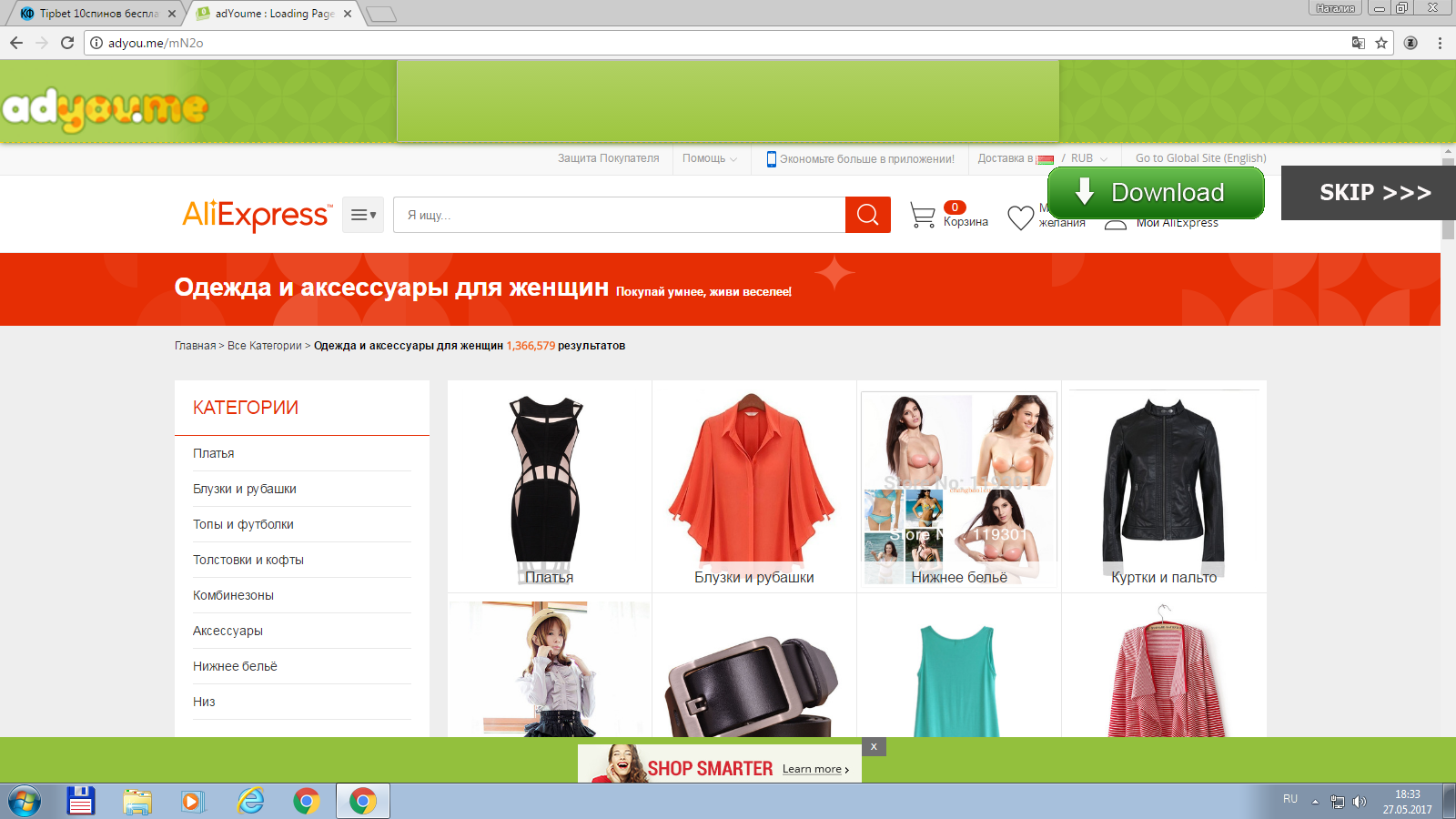
Task: Click Экономьте больше в приложении link
Action: [x=867, y=158]
